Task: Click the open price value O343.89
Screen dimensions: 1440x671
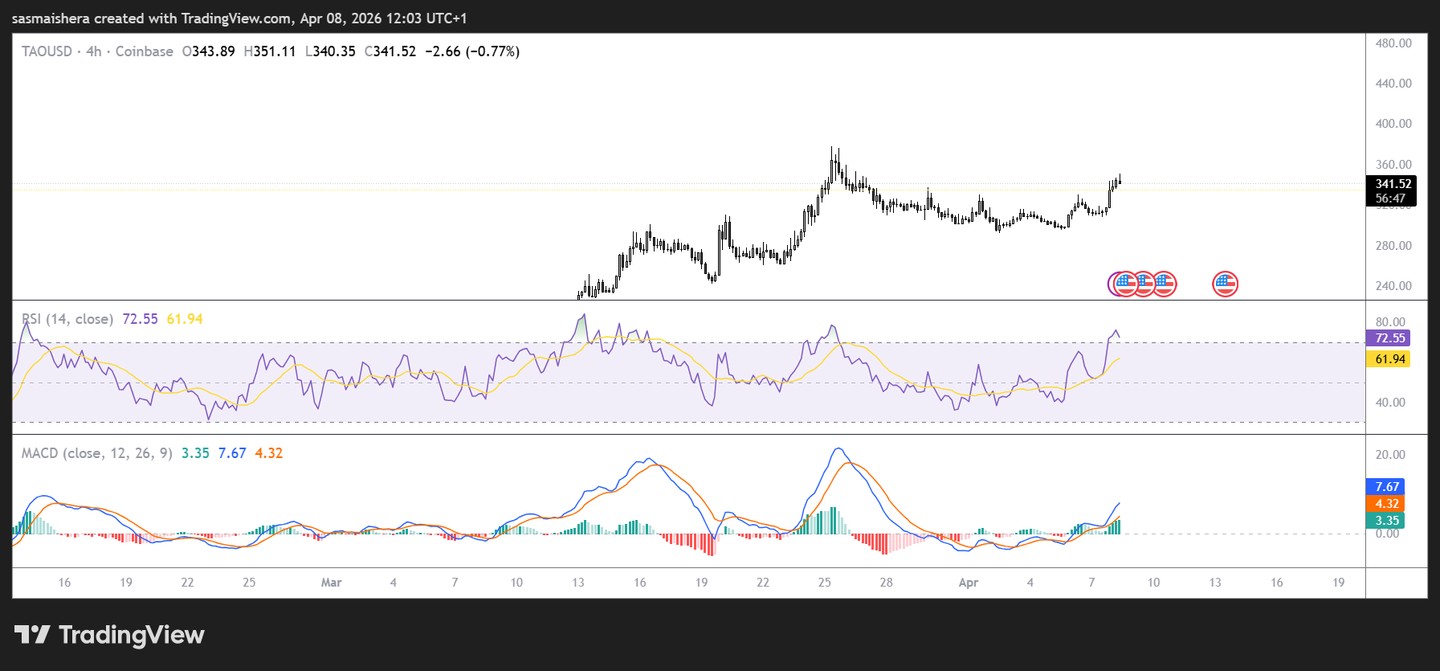Action: tap(208, 51)
